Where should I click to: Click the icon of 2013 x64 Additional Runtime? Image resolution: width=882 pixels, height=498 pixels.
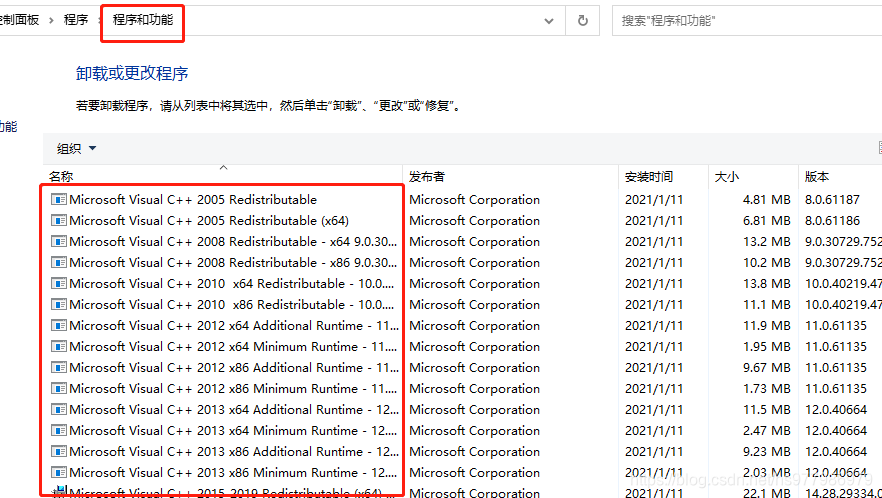click(x=58, y=410)
